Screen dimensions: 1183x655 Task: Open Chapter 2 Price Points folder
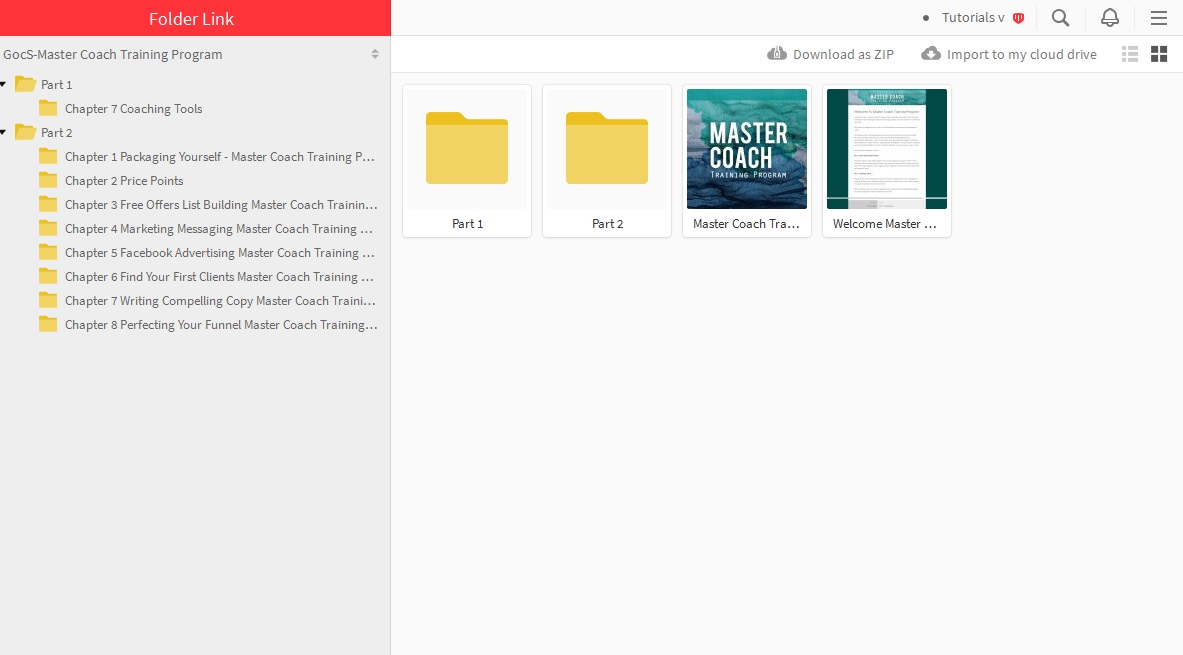[x=124, y=181]
